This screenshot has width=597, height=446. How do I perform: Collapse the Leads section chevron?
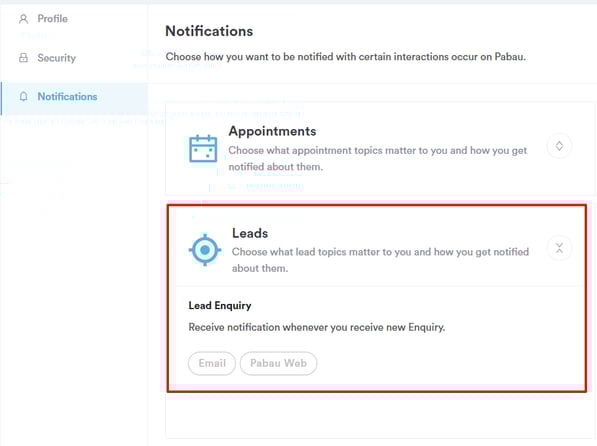click(559, 248)
